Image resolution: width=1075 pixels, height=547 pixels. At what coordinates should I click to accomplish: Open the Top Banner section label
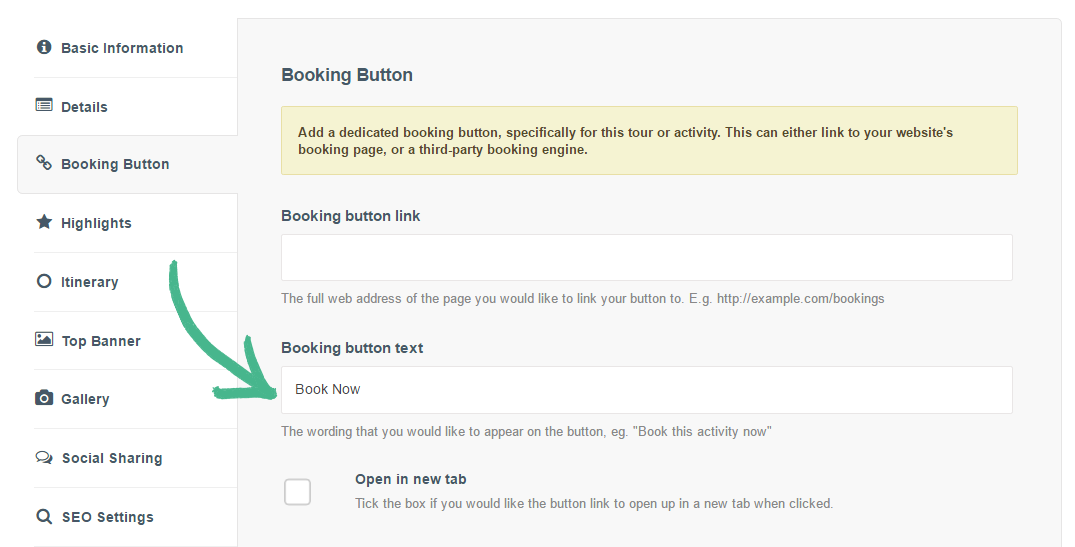[x=101, y=341]
